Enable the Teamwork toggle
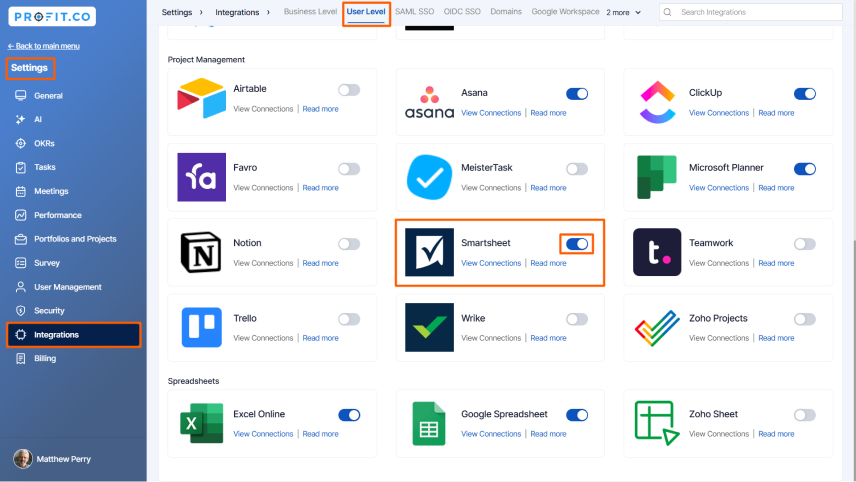 tap(805, 244)
